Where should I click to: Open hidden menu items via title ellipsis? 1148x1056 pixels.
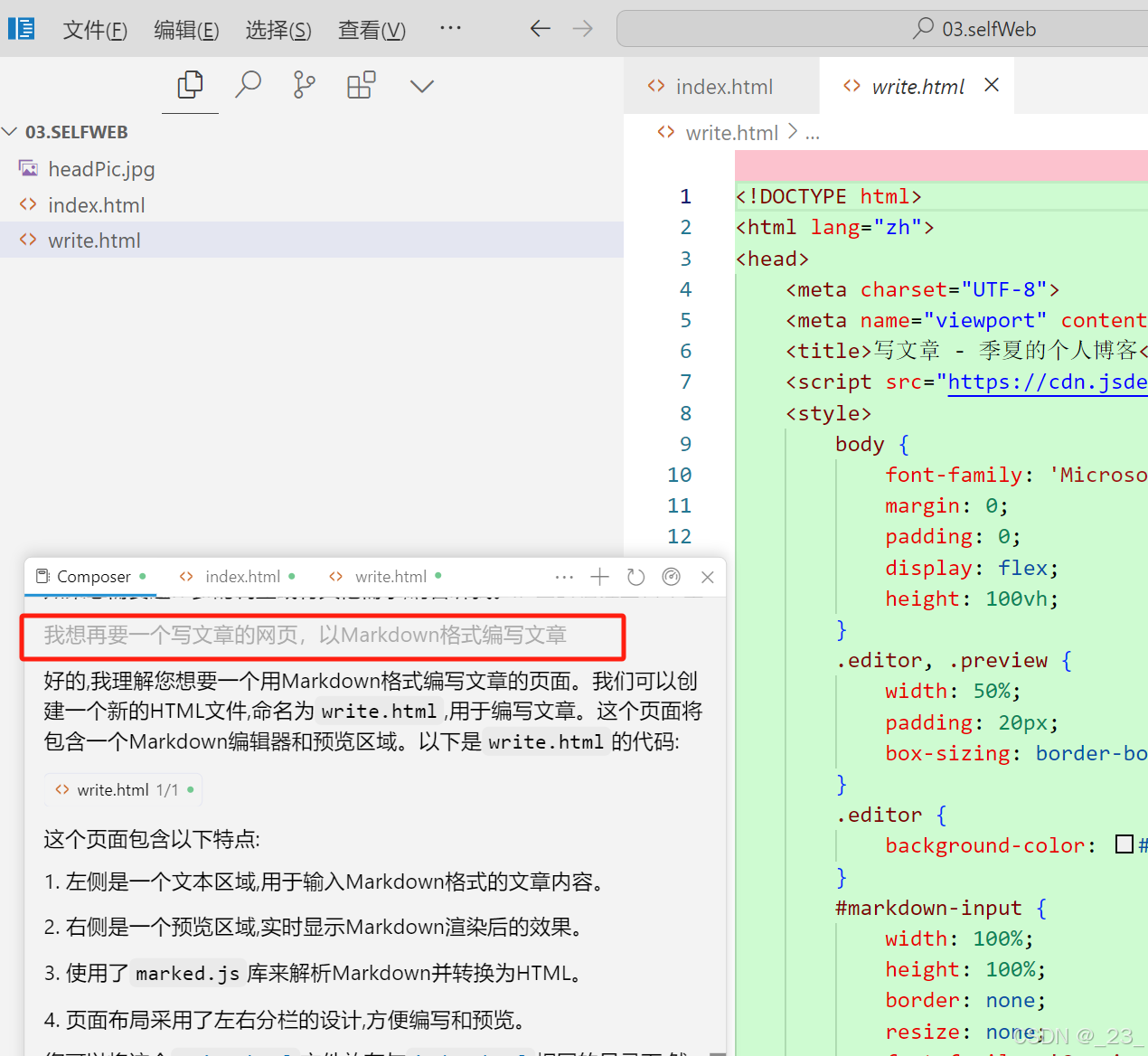(450, 28)
